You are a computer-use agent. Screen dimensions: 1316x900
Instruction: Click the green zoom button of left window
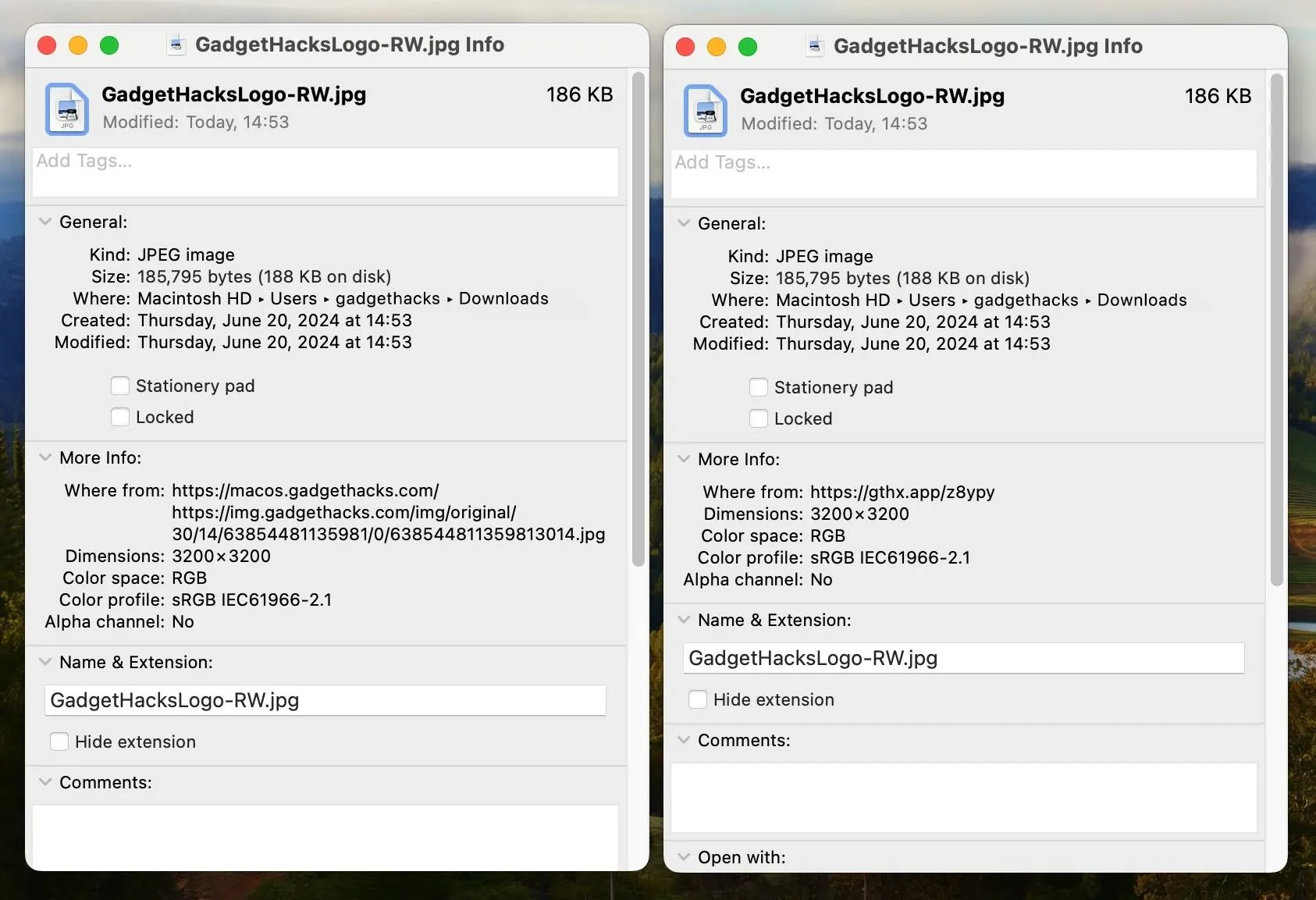click(109, 45)
